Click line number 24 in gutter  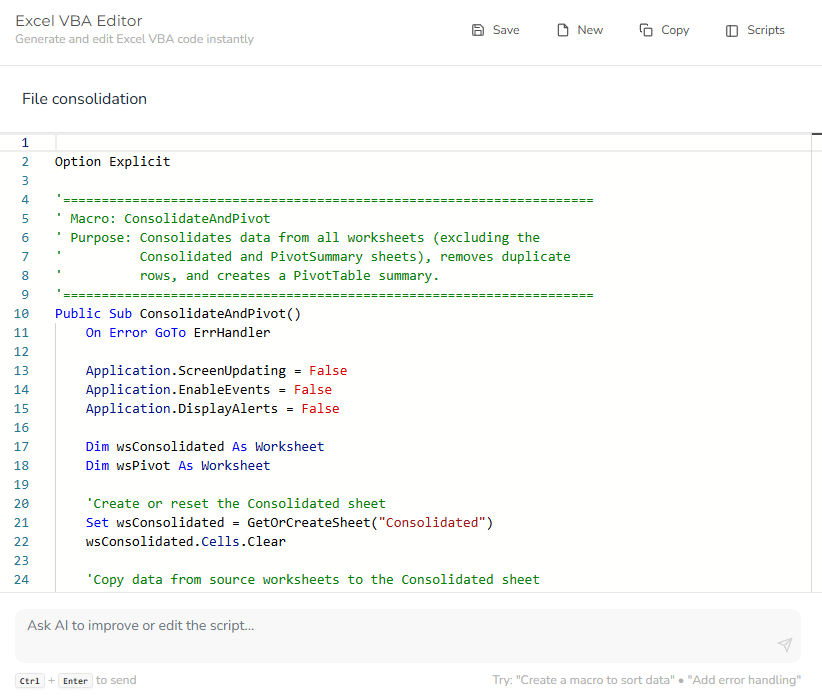(22, 580)
